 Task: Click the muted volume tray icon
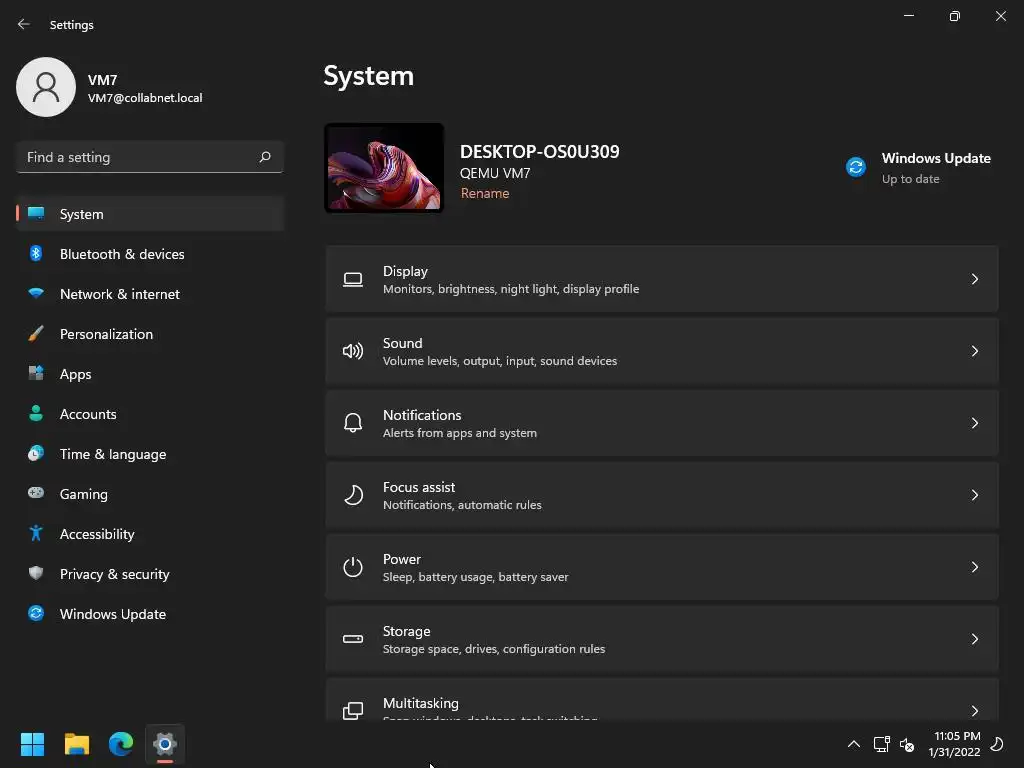point(906,744)
